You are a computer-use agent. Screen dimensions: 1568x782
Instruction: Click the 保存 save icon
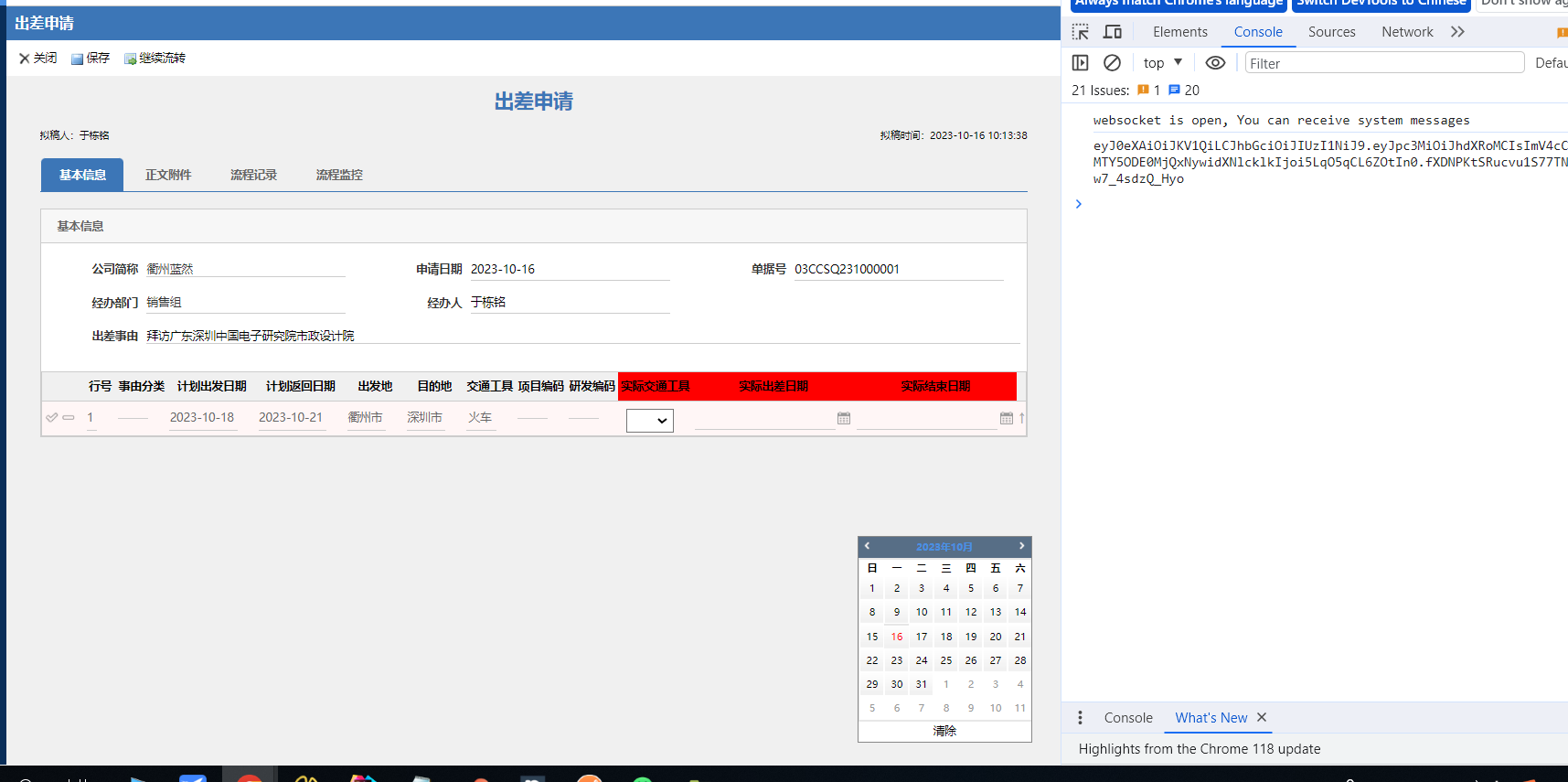coord(78,59)
